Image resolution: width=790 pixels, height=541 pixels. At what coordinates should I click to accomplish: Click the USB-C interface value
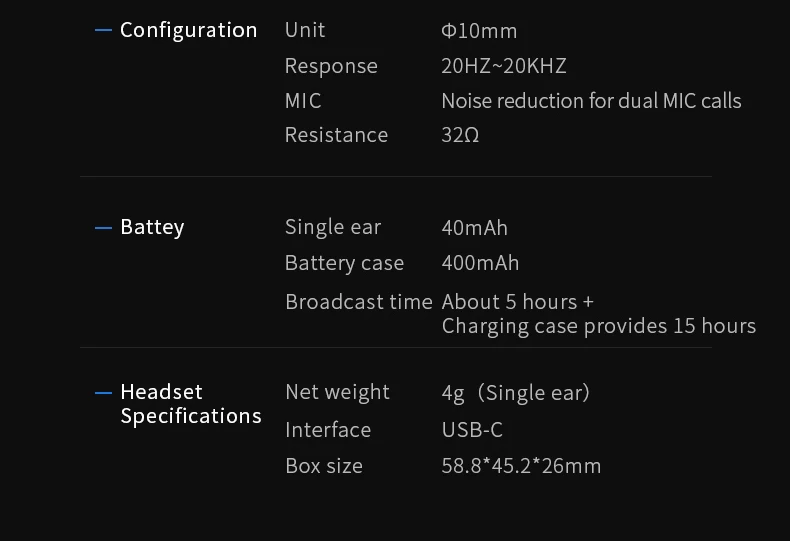click(472, 430)
